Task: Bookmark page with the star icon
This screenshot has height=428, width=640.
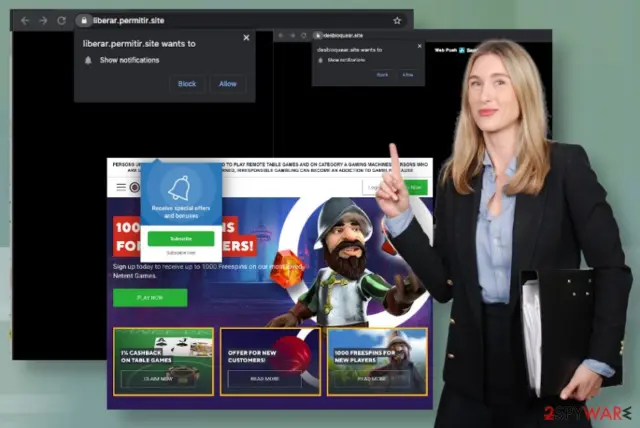Action: [x=397, y=20]
